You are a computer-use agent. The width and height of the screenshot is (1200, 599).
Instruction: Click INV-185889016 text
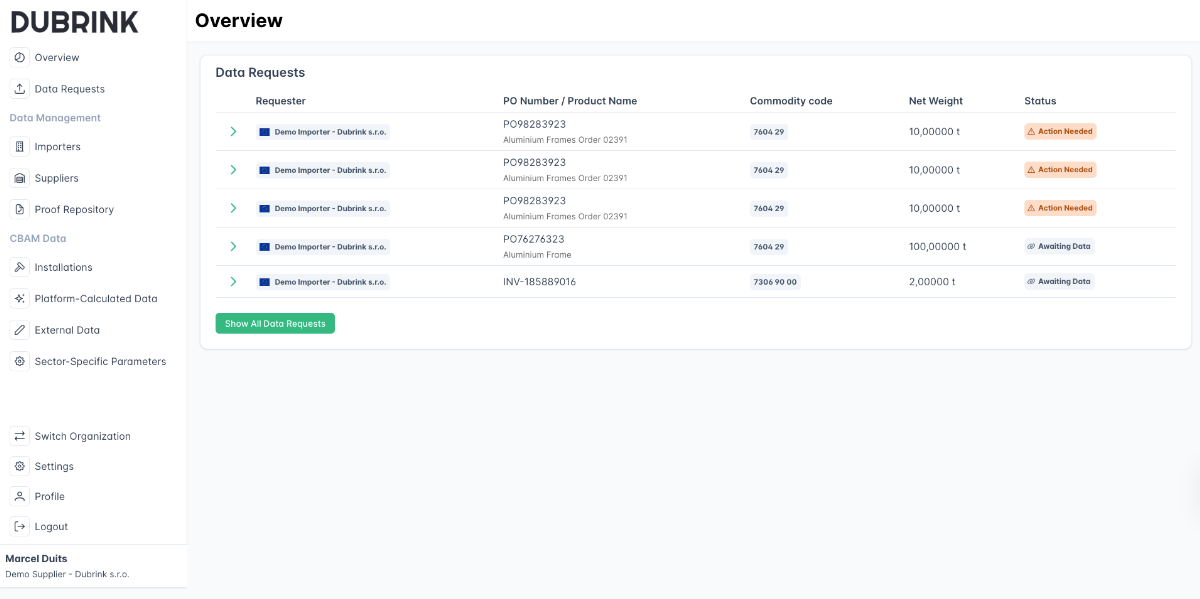(540, 282)
